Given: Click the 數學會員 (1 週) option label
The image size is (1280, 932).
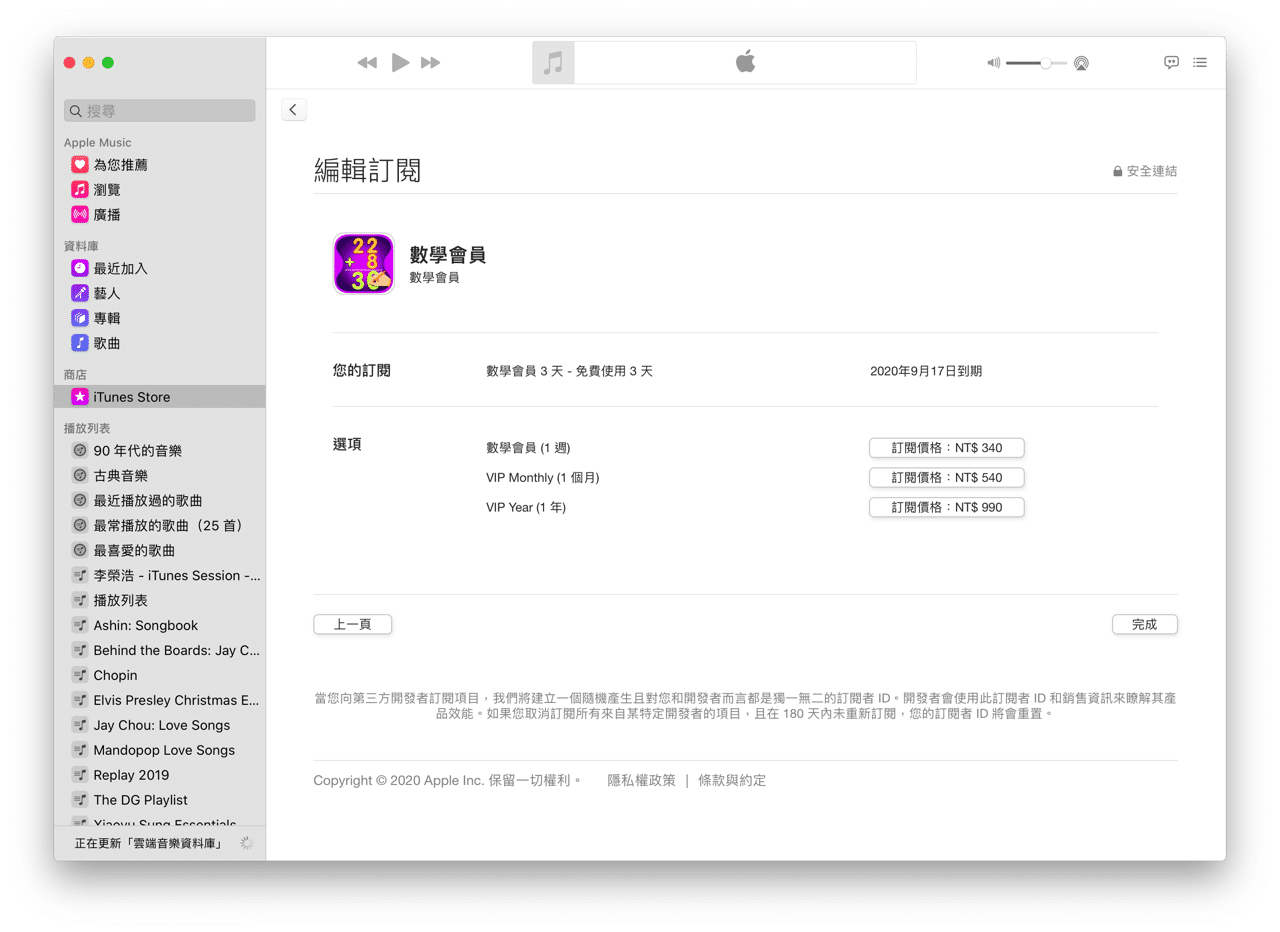Looking at the screenshot, I should coord(528,448).
